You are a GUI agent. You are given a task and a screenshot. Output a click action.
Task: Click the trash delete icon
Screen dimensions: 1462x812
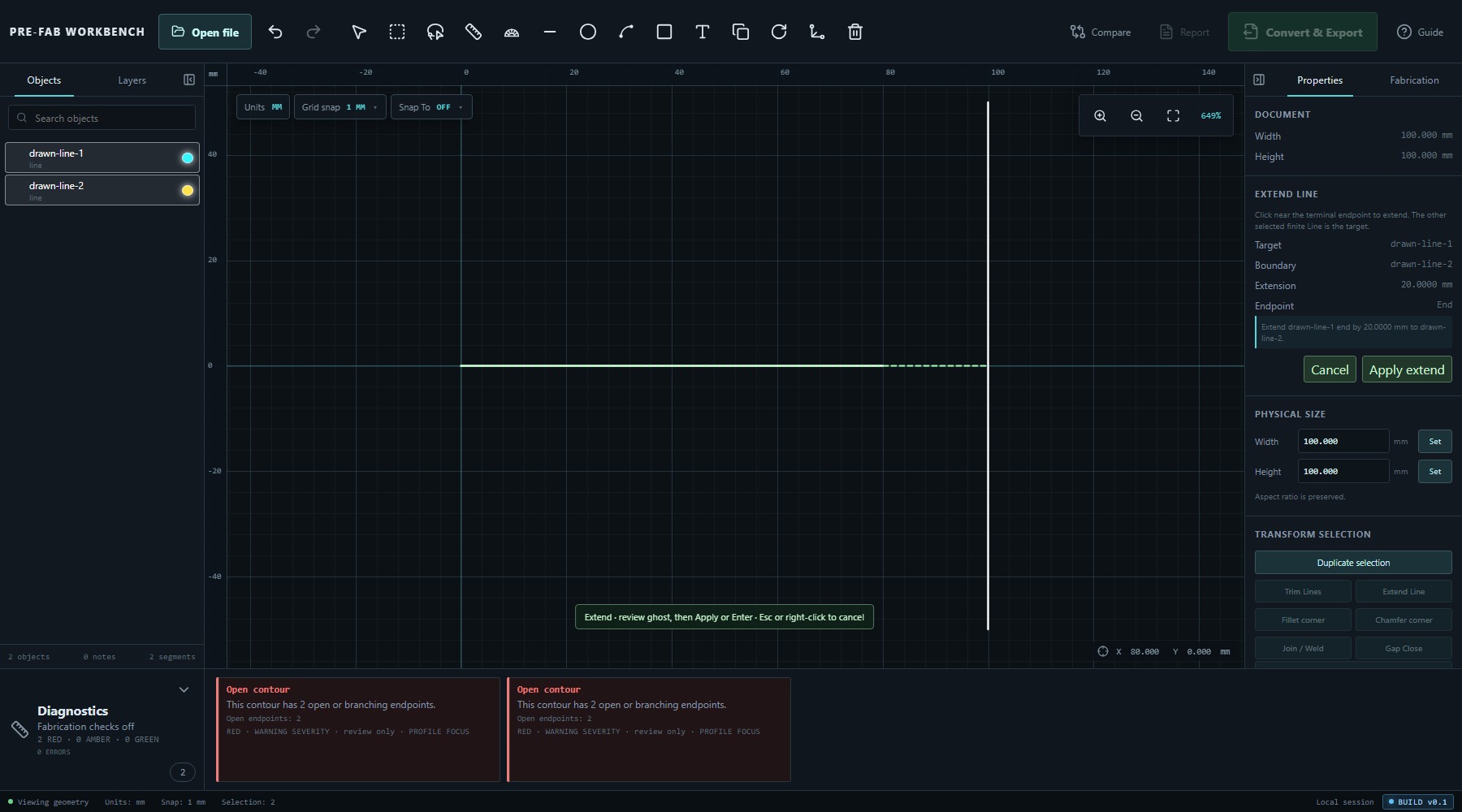click(x=855, y=32)
